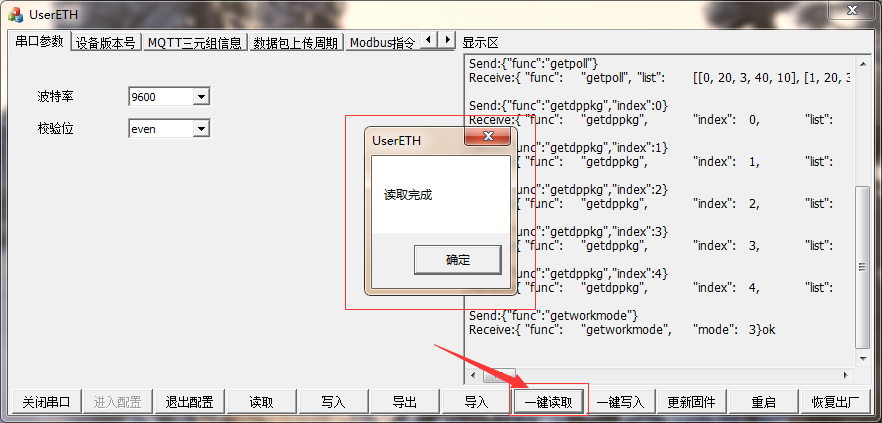Screen dimensions: 882x423
Task: Switch to the Modbus指令 tab
Action: (x=382, y=43)
